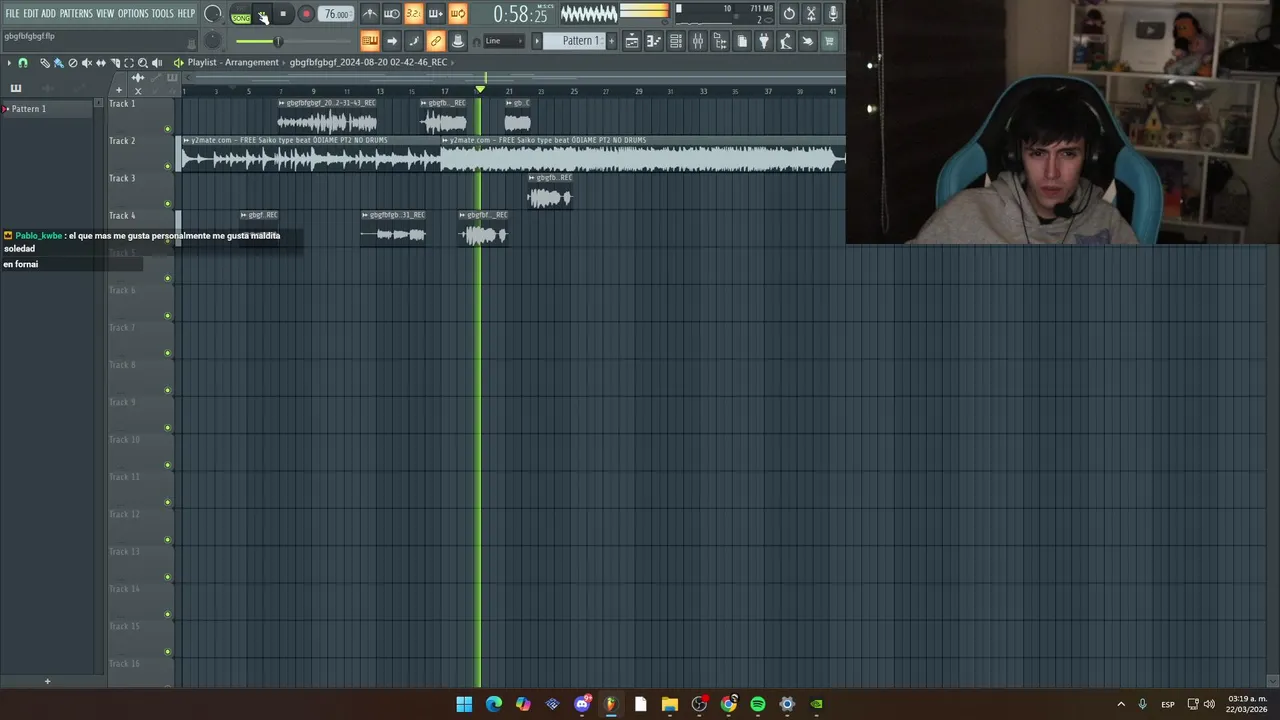This screenshot has width=1280, height=720.
Task: Click the metronome icon
Action: point(370,14)
